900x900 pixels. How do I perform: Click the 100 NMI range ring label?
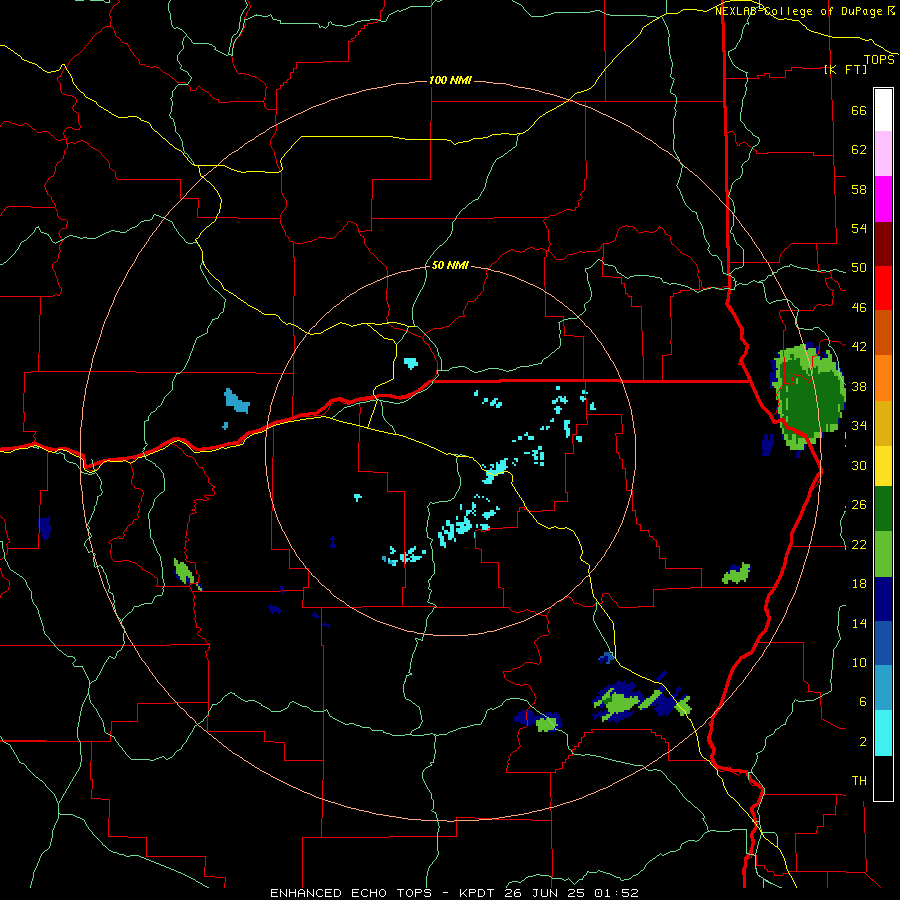(450, 80)
